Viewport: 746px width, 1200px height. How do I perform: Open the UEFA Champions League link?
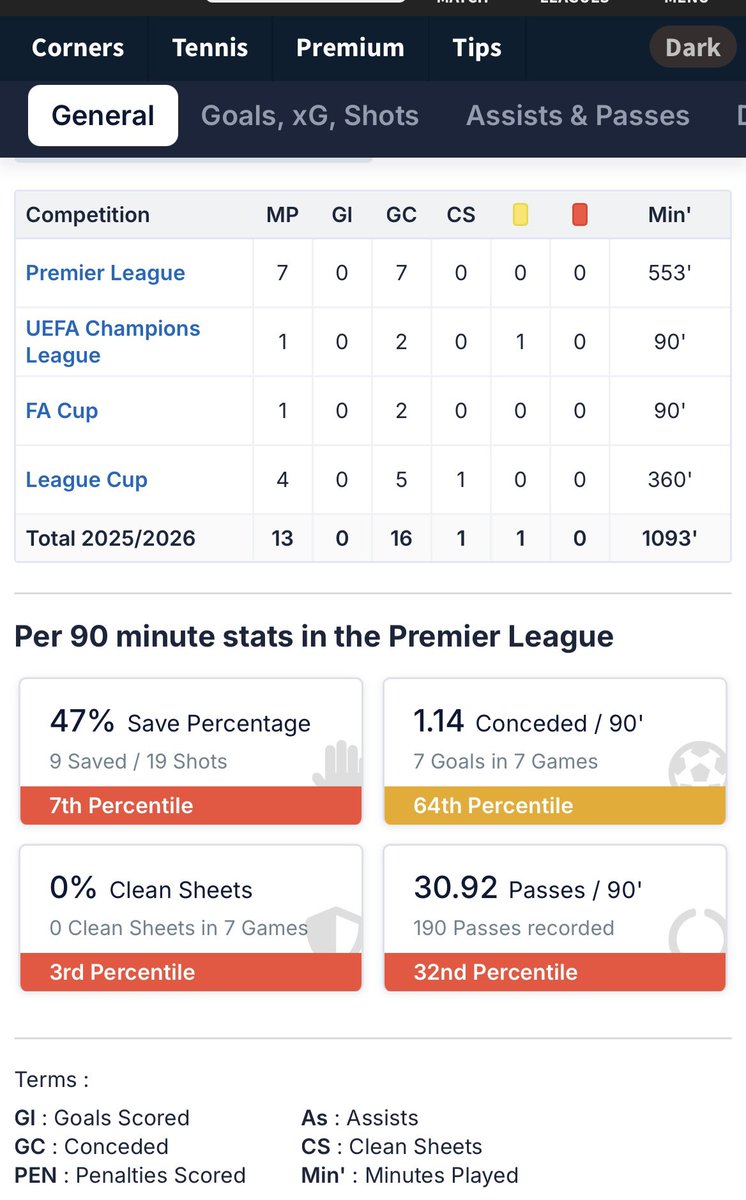pyautogui.click(x=113, y=342)
